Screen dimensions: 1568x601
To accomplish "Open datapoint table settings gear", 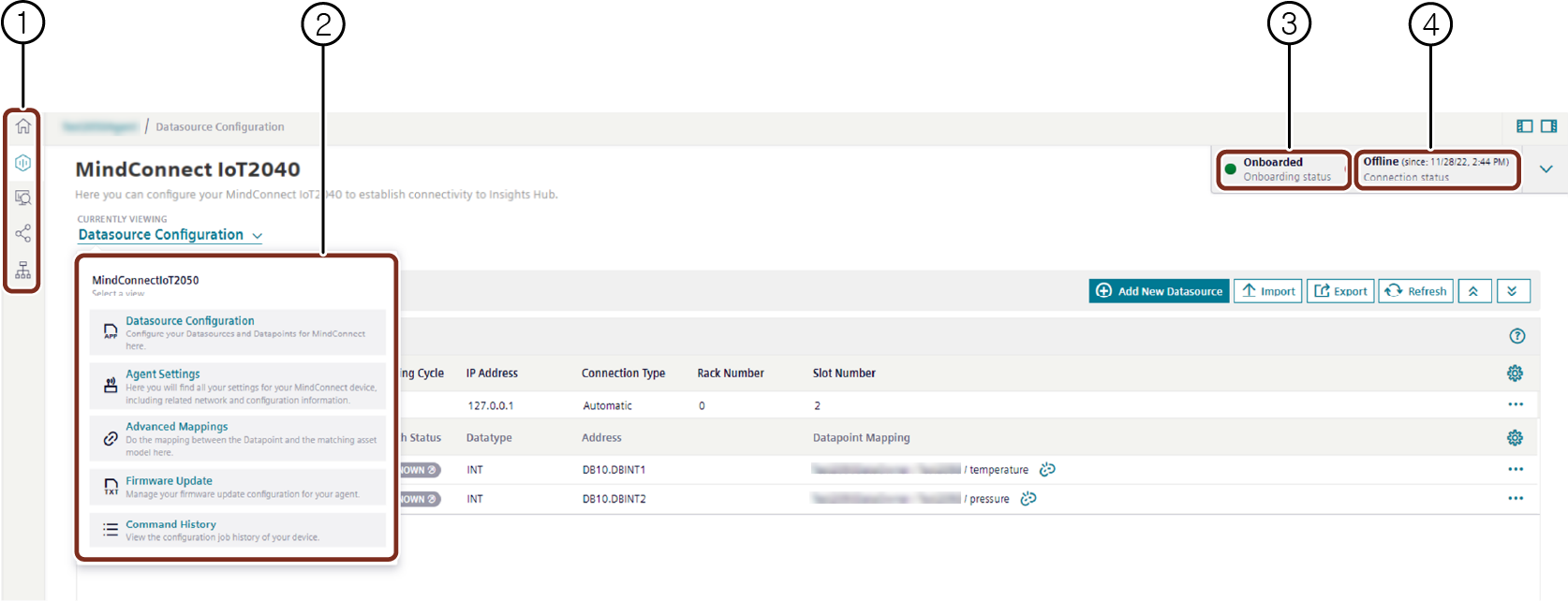I will point(1515,438).
